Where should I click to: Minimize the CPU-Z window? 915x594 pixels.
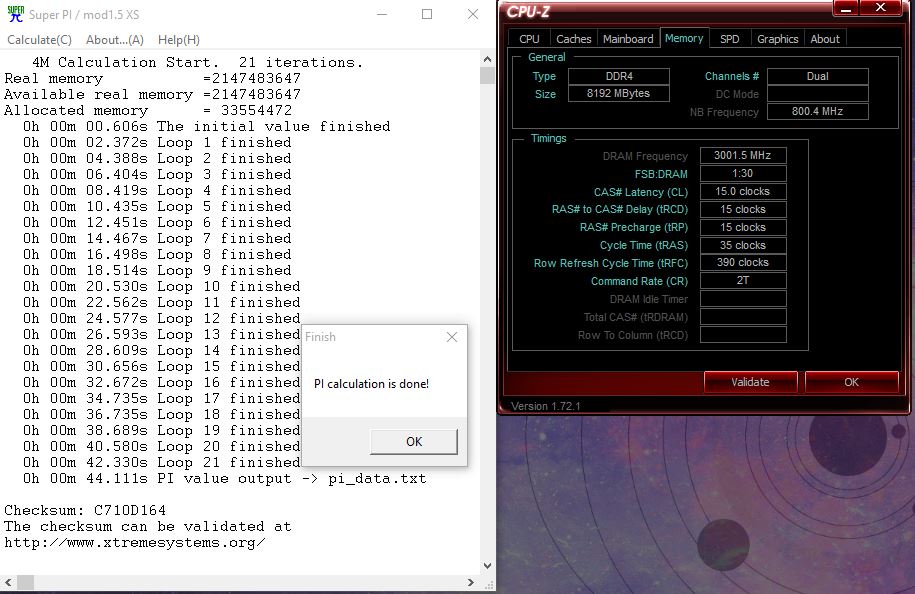click(x=846, y=8)
